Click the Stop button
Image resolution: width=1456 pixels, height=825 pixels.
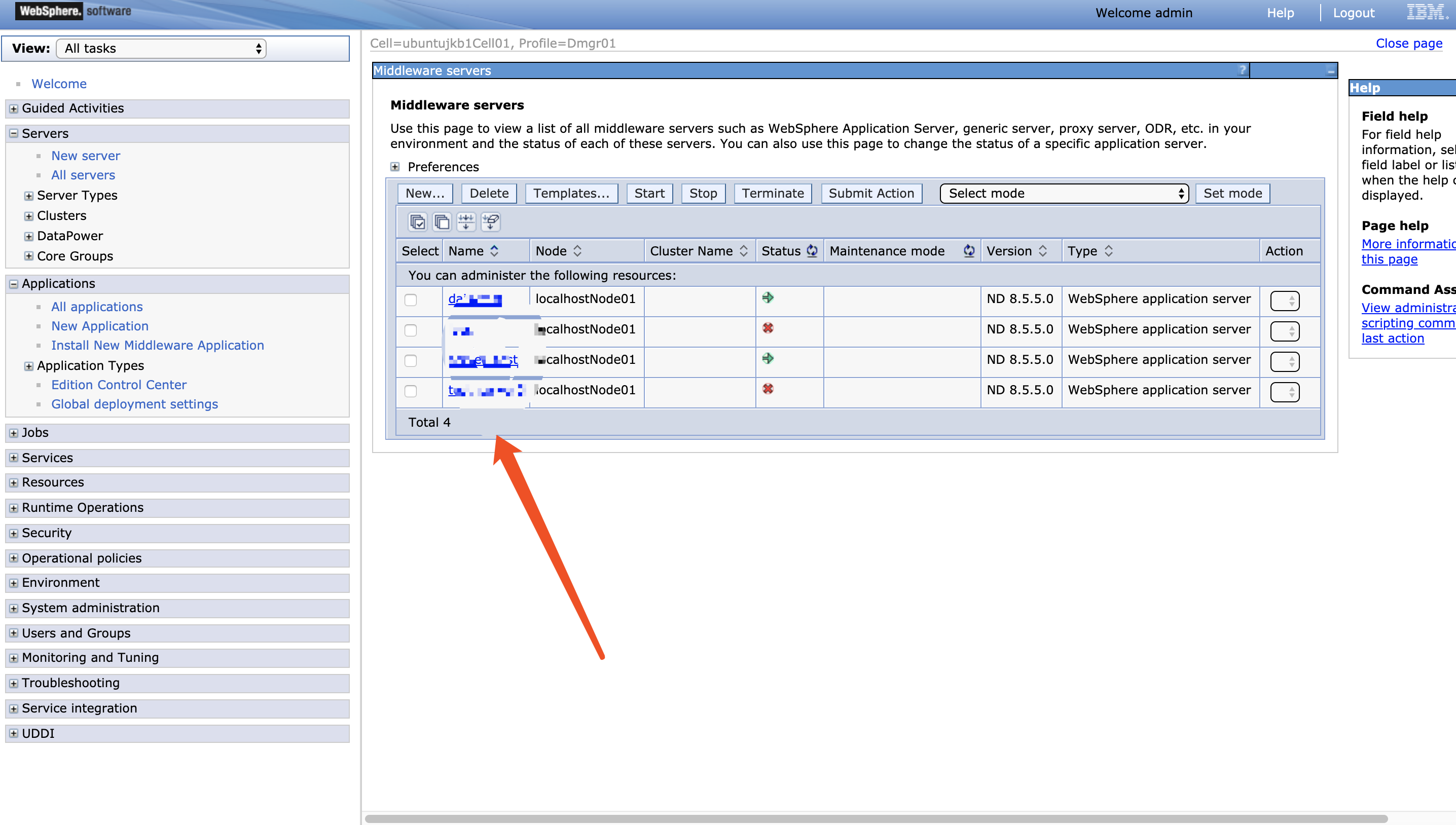coord(703,194)
